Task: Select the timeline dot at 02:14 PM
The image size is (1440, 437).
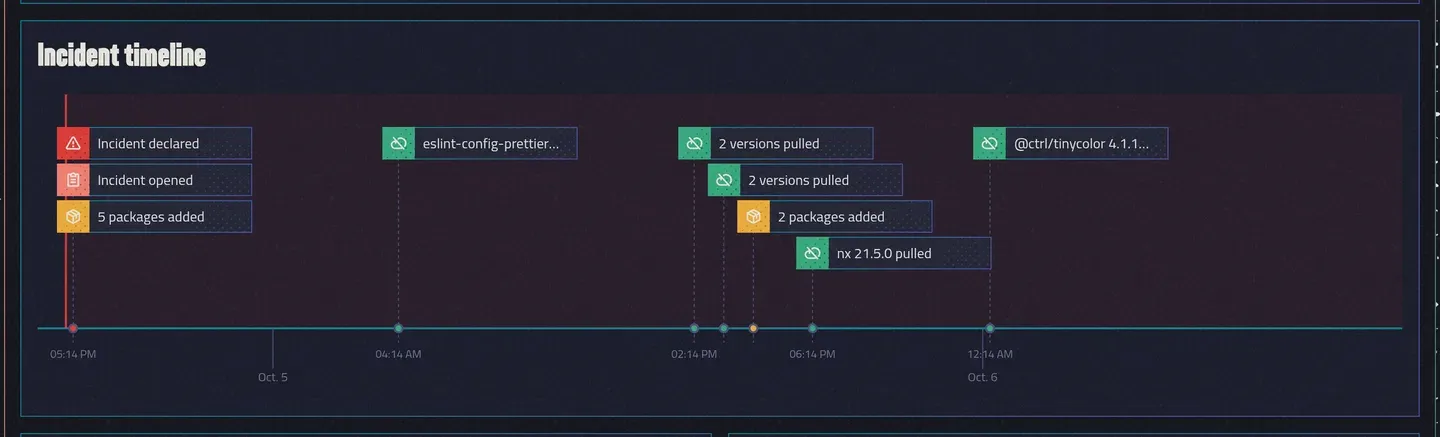Action: pos(694,328)
